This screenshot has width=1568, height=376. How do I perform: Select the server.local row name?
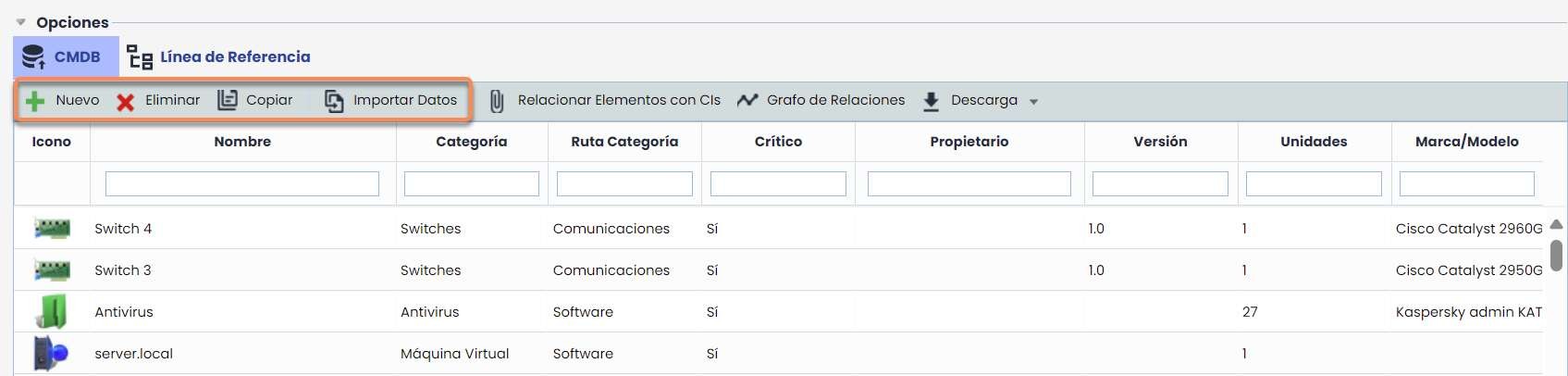click(x=134, y=354)
